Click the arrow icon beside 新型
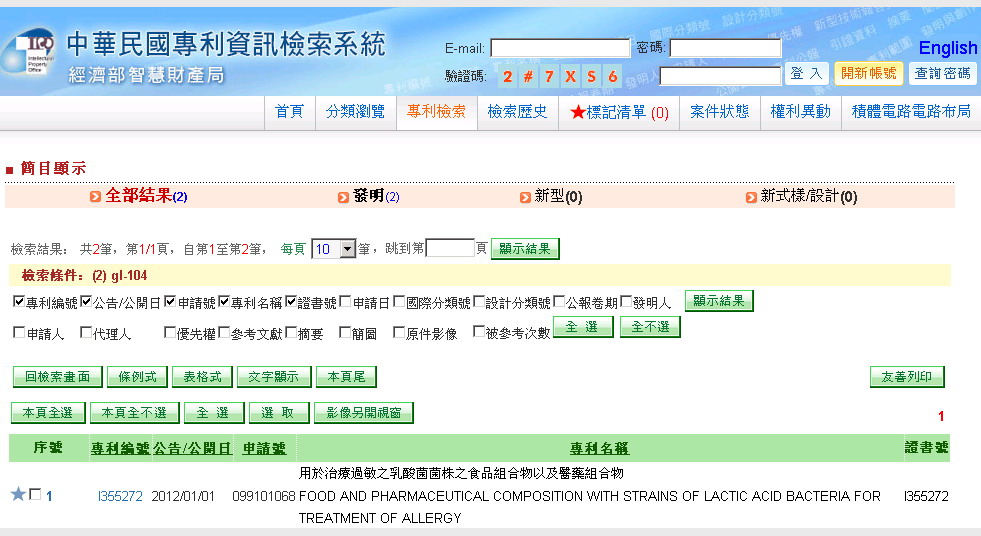 526,198
